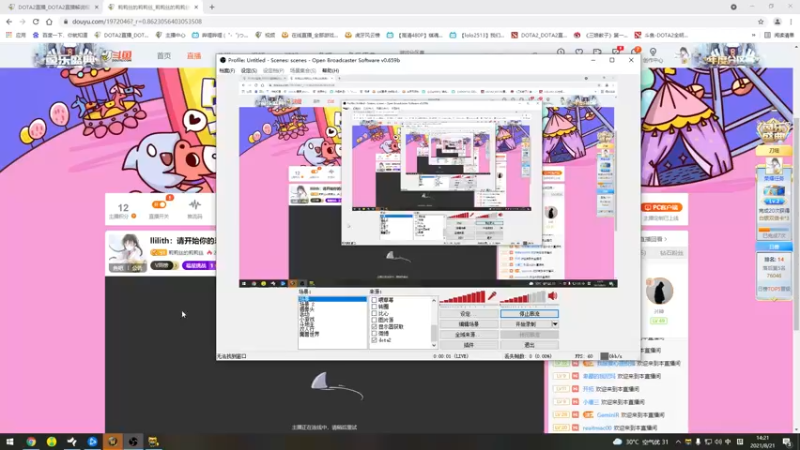This screenshot has width=800, height=450.
Task: Open OBS icon in the taskbar
Action: coord(133,442)
